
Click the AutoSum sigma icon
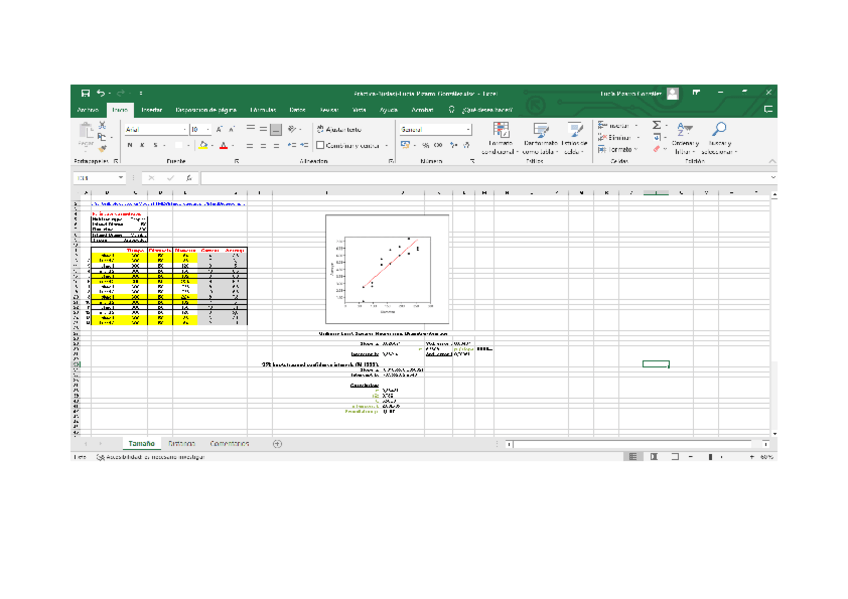pos(657,126)
